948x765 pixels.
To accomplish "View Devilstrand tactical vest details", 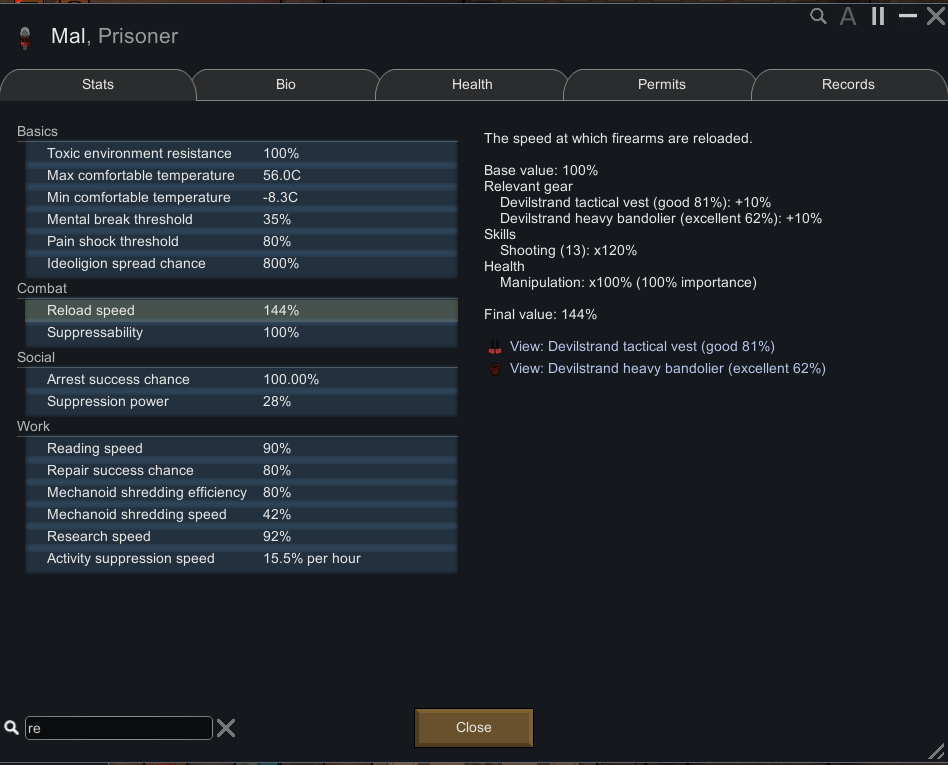I will point(642,347).
